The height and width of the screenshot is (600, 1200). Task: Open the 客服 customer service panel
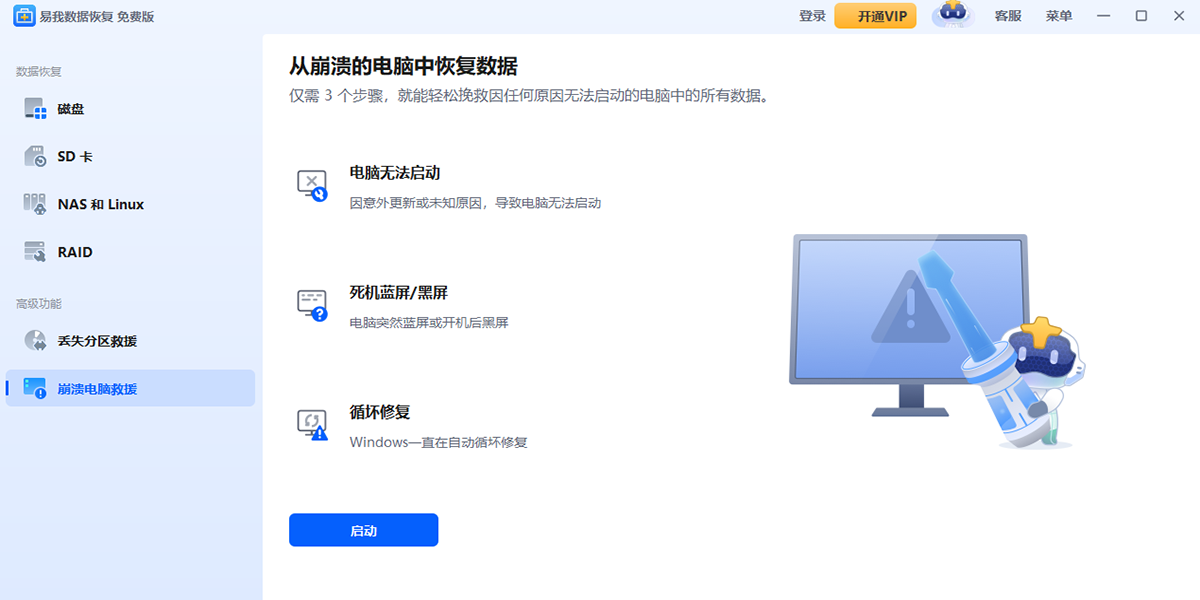[x=1008, y=16]
